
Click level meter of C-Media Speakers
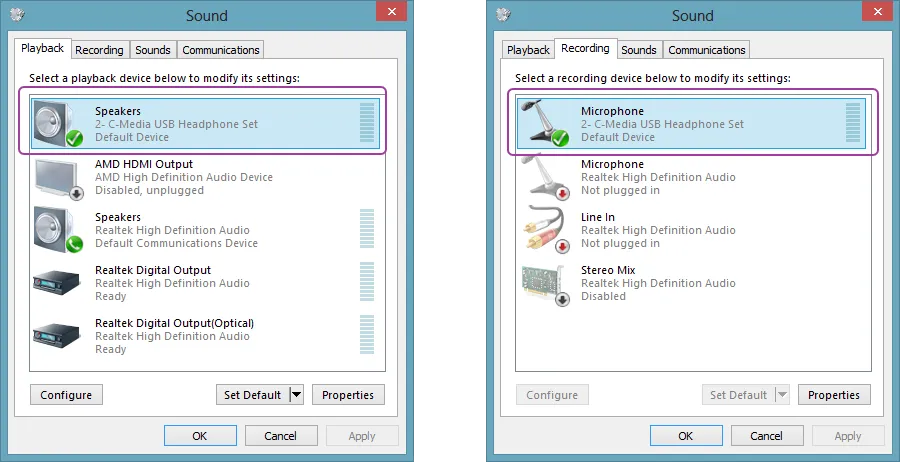[x=367, y=123]
